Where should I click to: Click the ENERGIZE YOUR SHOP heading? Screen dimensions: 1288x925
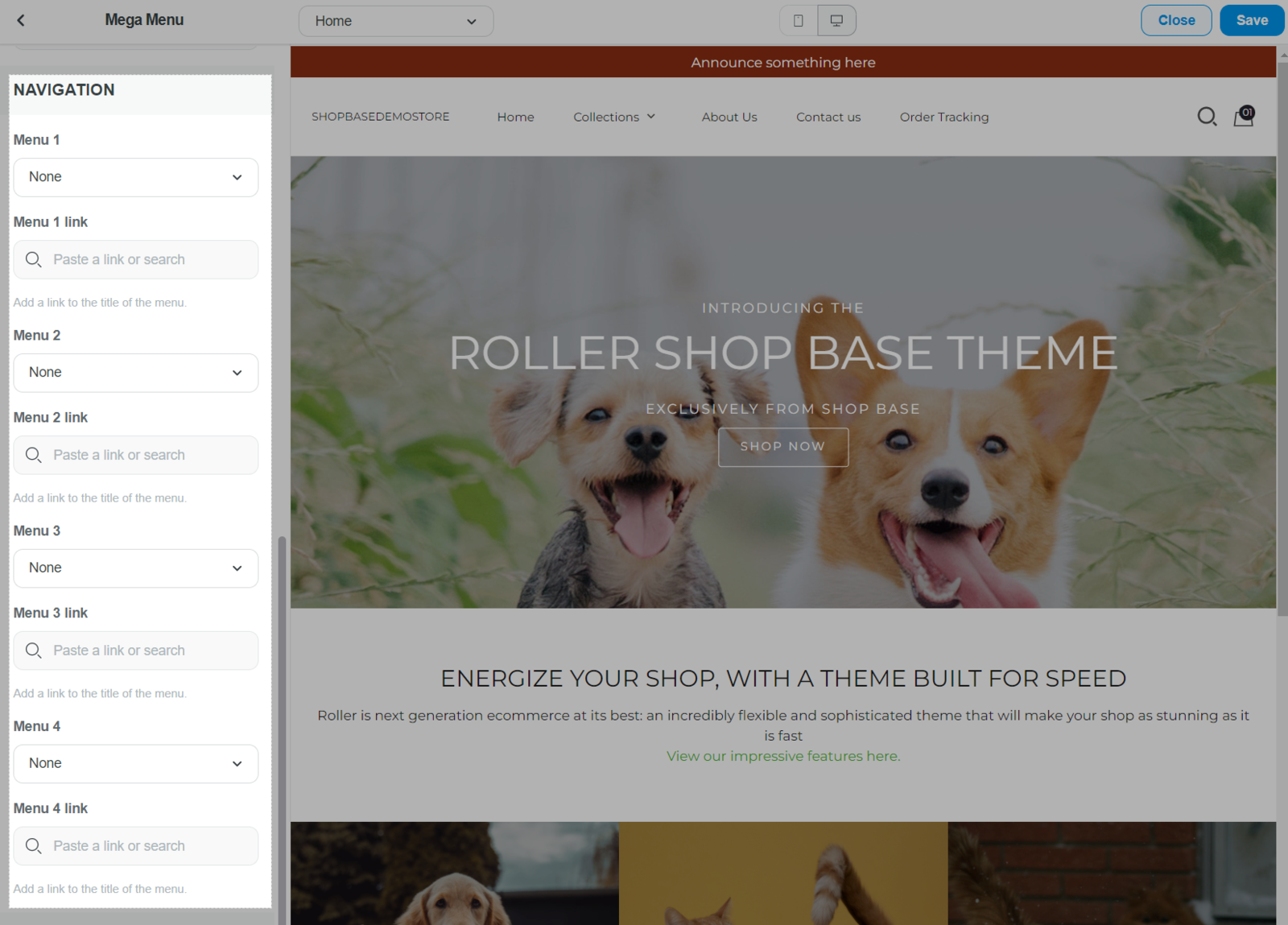coord(783,679)
